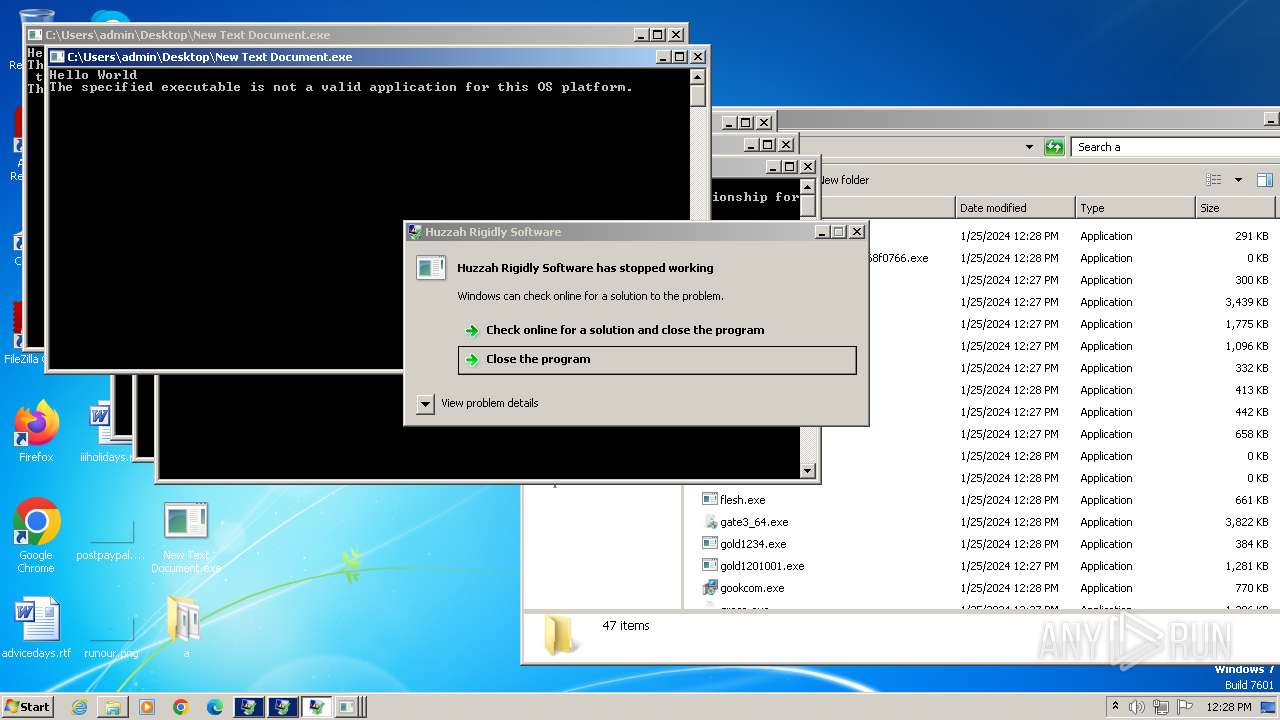This screenshot has width=1280, height=720.
Task: Click the 1,281 KB size cell
Action: [1246, 566]
